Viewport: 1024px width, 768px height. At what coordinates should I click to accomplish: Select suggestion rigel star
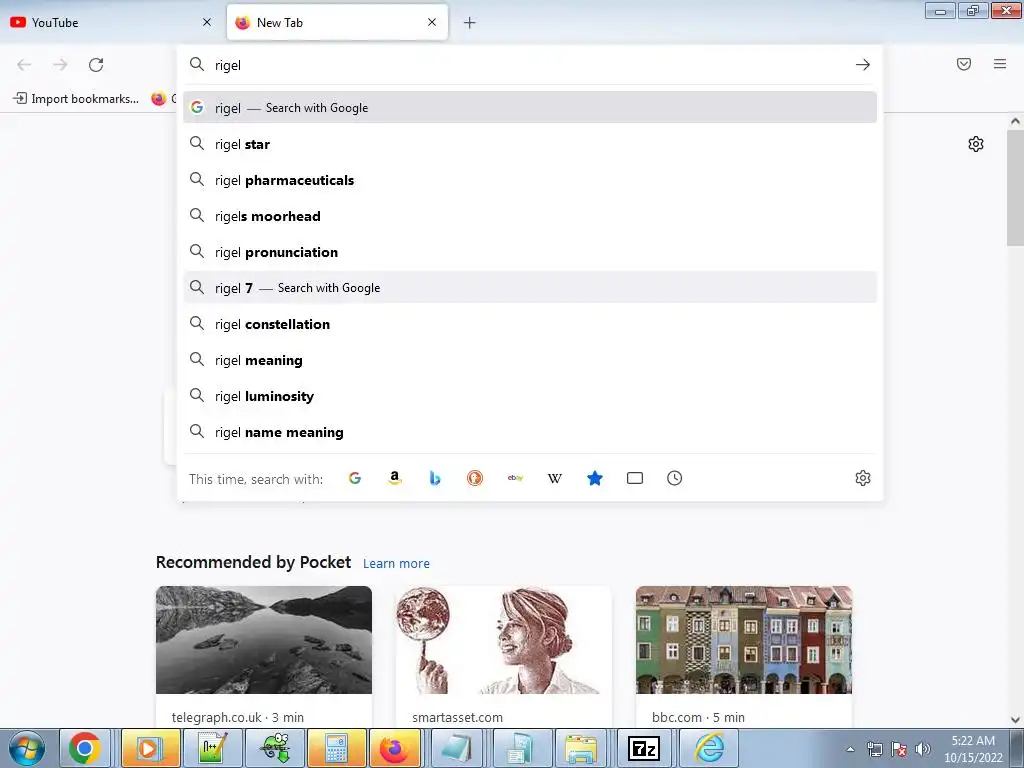[530, 144]
